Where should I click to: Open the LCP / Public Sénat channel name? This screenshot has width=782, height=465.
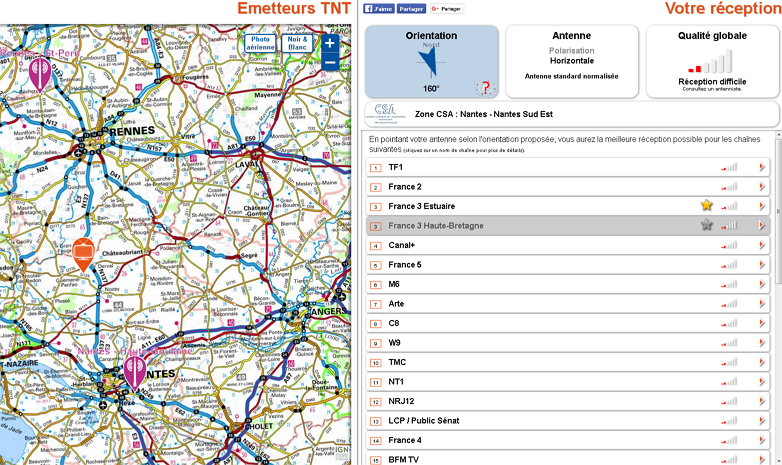[424, 421]
